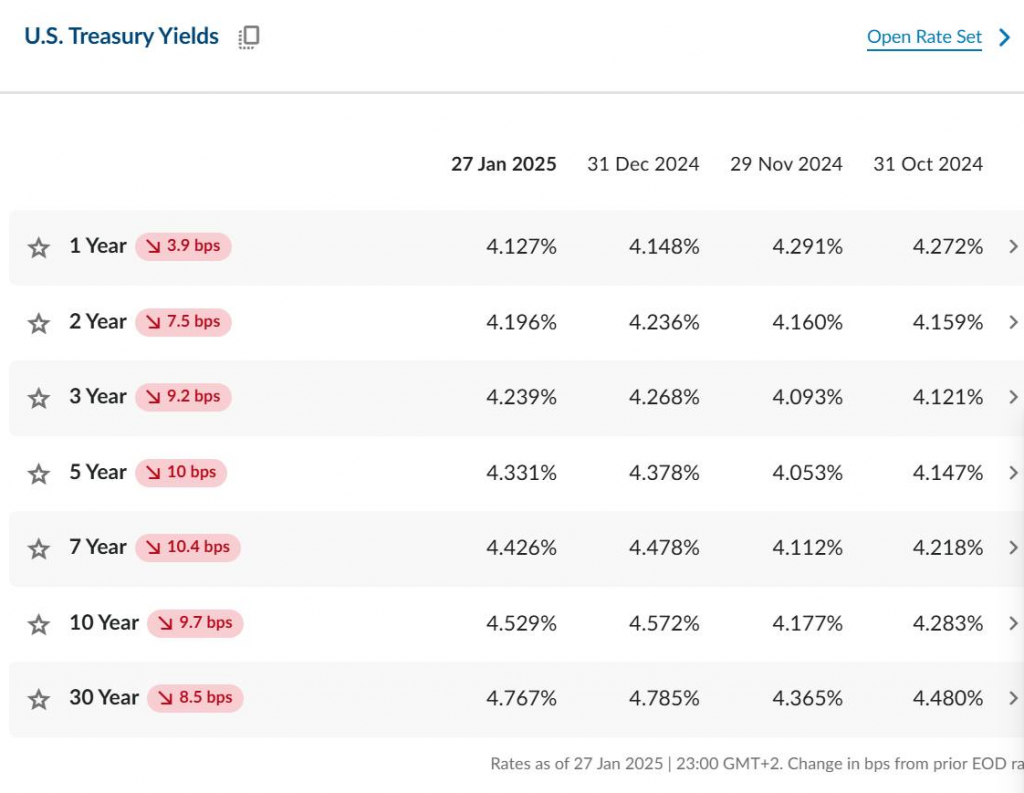1024x793 pixels.
Task: Select the 27 Jan 2025 column header
Action: click(503, 164)
